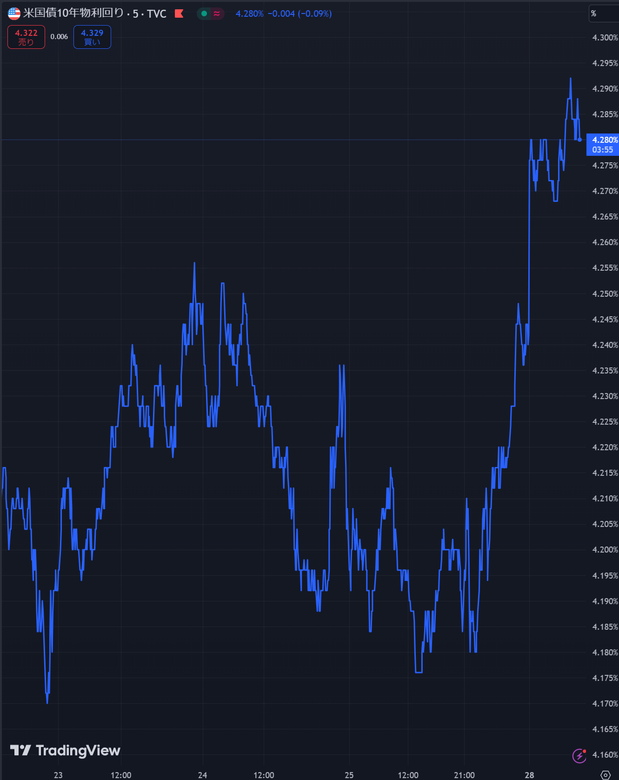Image resolution: width=619 pixels, height=780 pixels.
Task: Click the price change text -0.004 (-0.09%)
Action: tap(302, 14)
